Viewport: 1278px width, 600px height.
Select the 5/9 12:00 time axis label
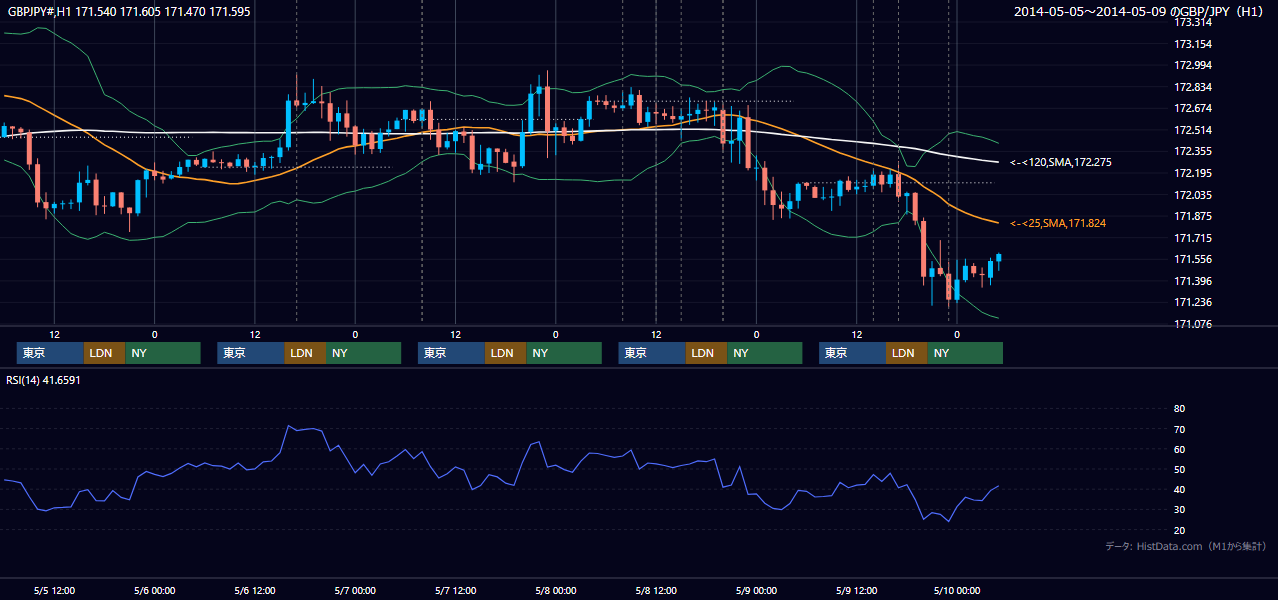[856, 591]
